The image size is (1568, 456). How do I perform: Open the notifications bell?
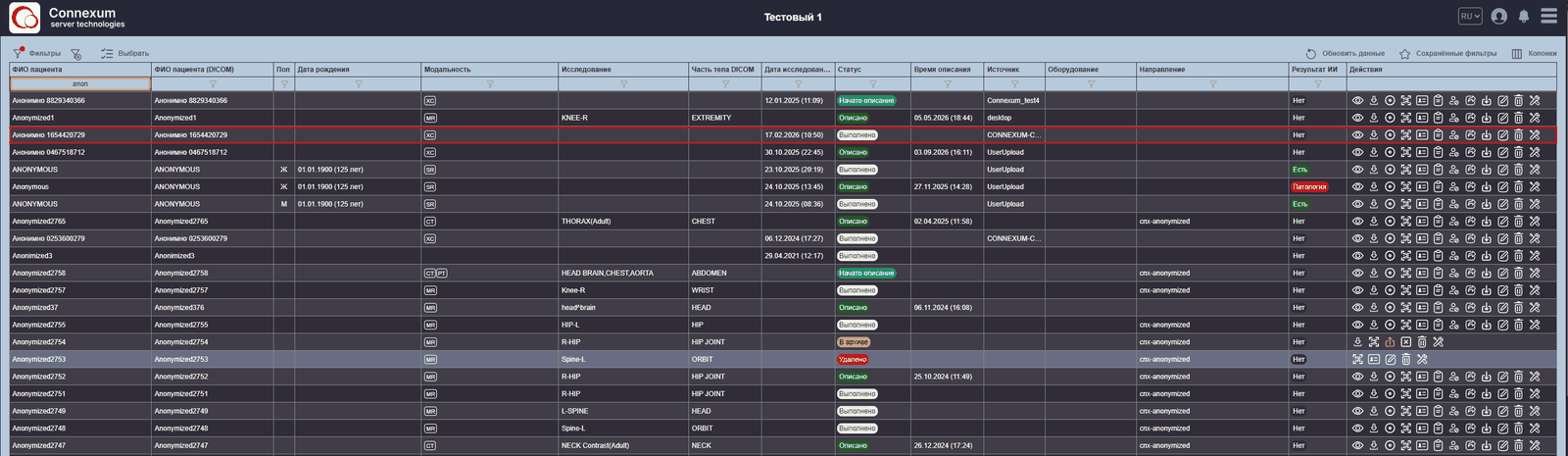pos(1524,16)
